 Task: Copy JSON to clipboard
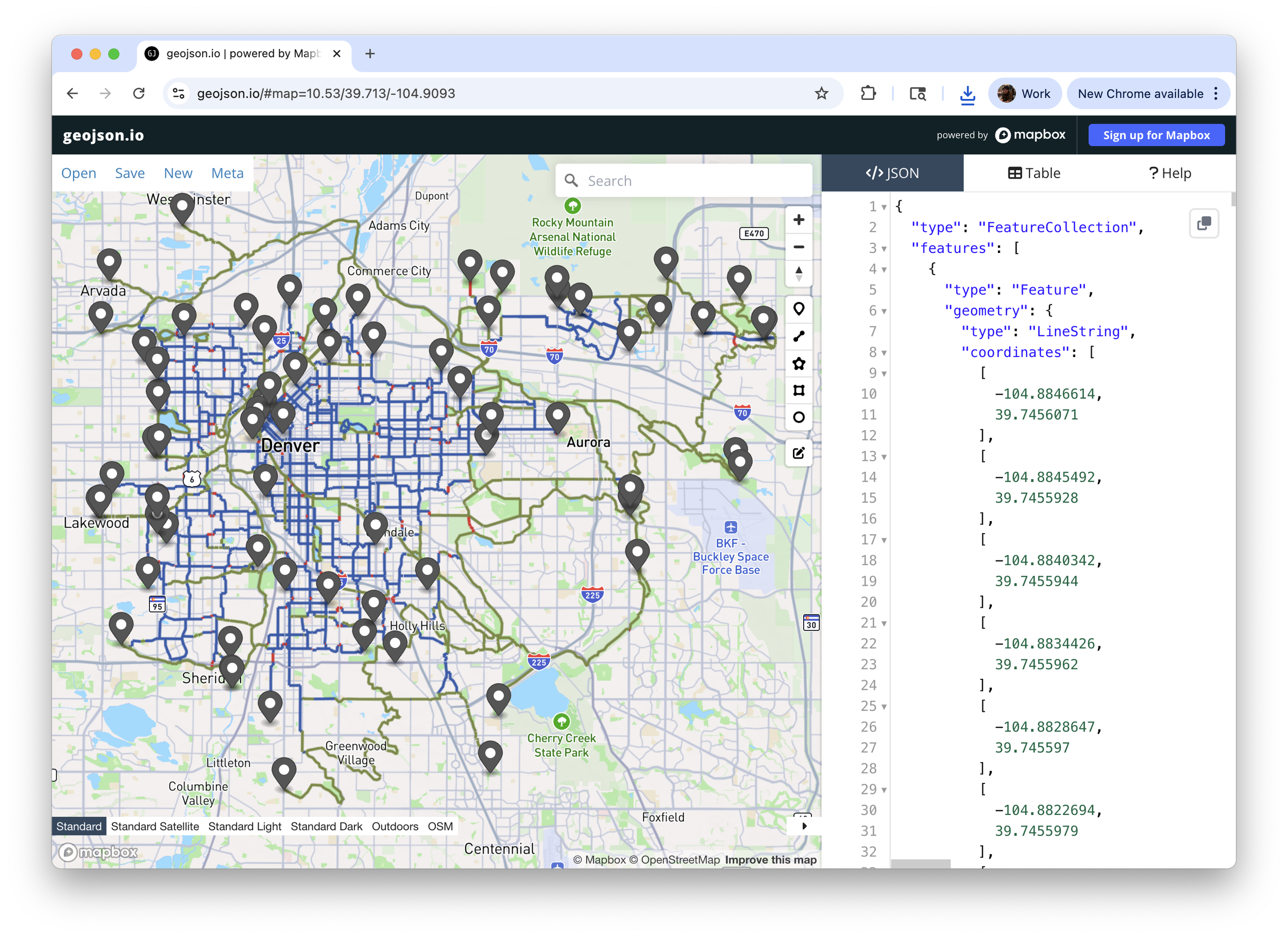(1204, 223)
